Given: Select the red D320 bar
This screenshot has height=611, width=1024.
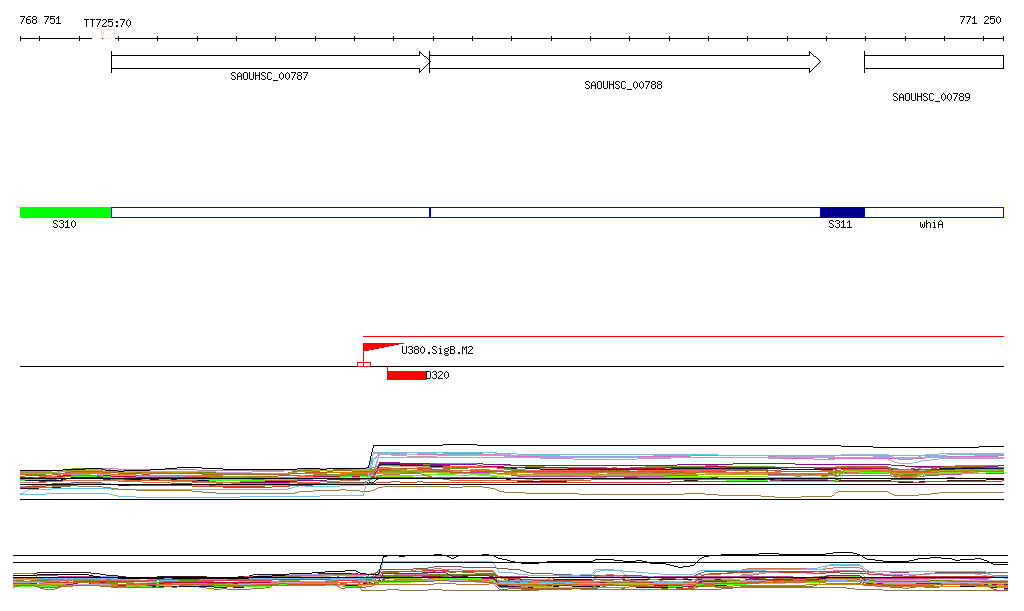Looking at the screenshot, I should (x=406, y=375).
